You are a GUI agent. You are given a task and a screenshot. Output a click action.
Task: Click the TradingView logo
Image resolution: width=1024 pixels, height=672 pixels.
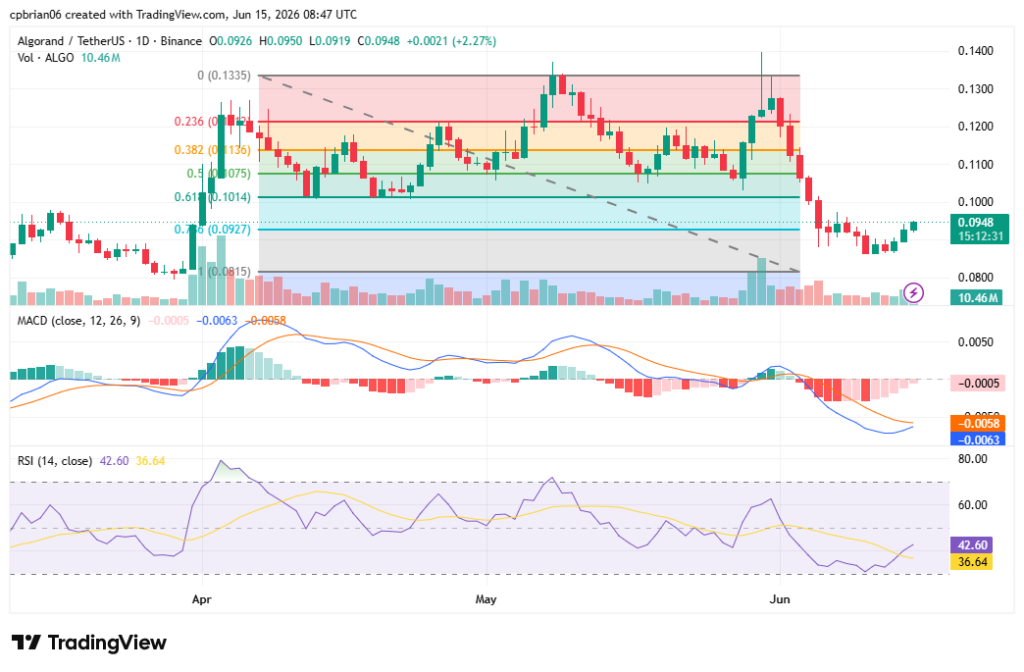click(x=89, y=643)
